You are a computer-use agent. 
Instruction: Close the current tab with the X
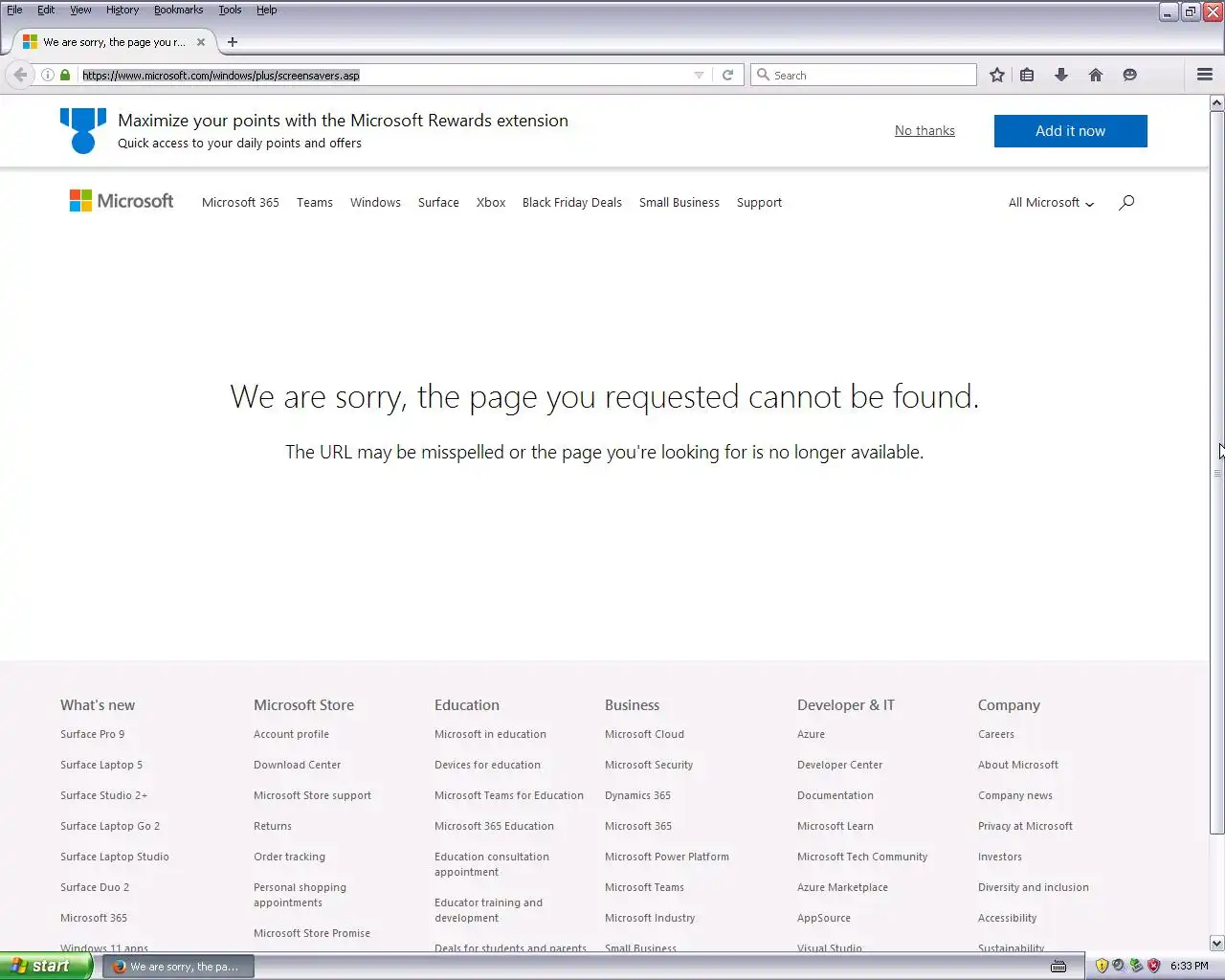(x=201, y=42)
